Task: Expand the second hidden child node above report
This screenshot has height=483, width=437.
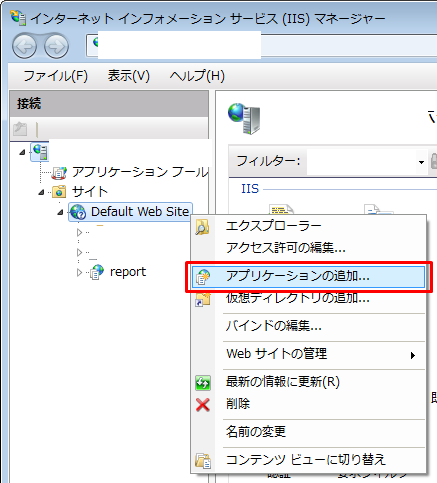Action: (79, 252)
